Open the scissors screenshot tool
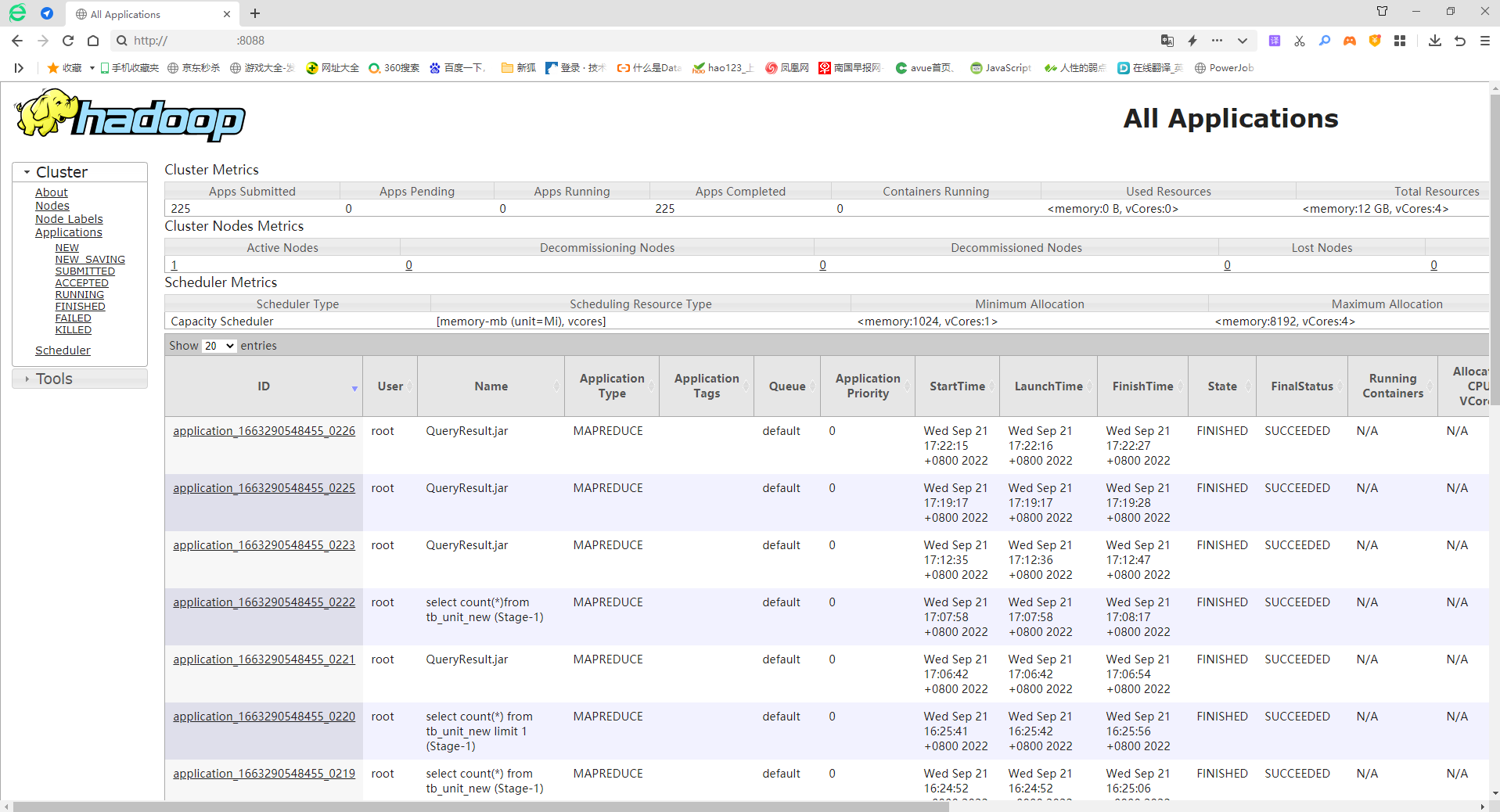 point(1300,41)
